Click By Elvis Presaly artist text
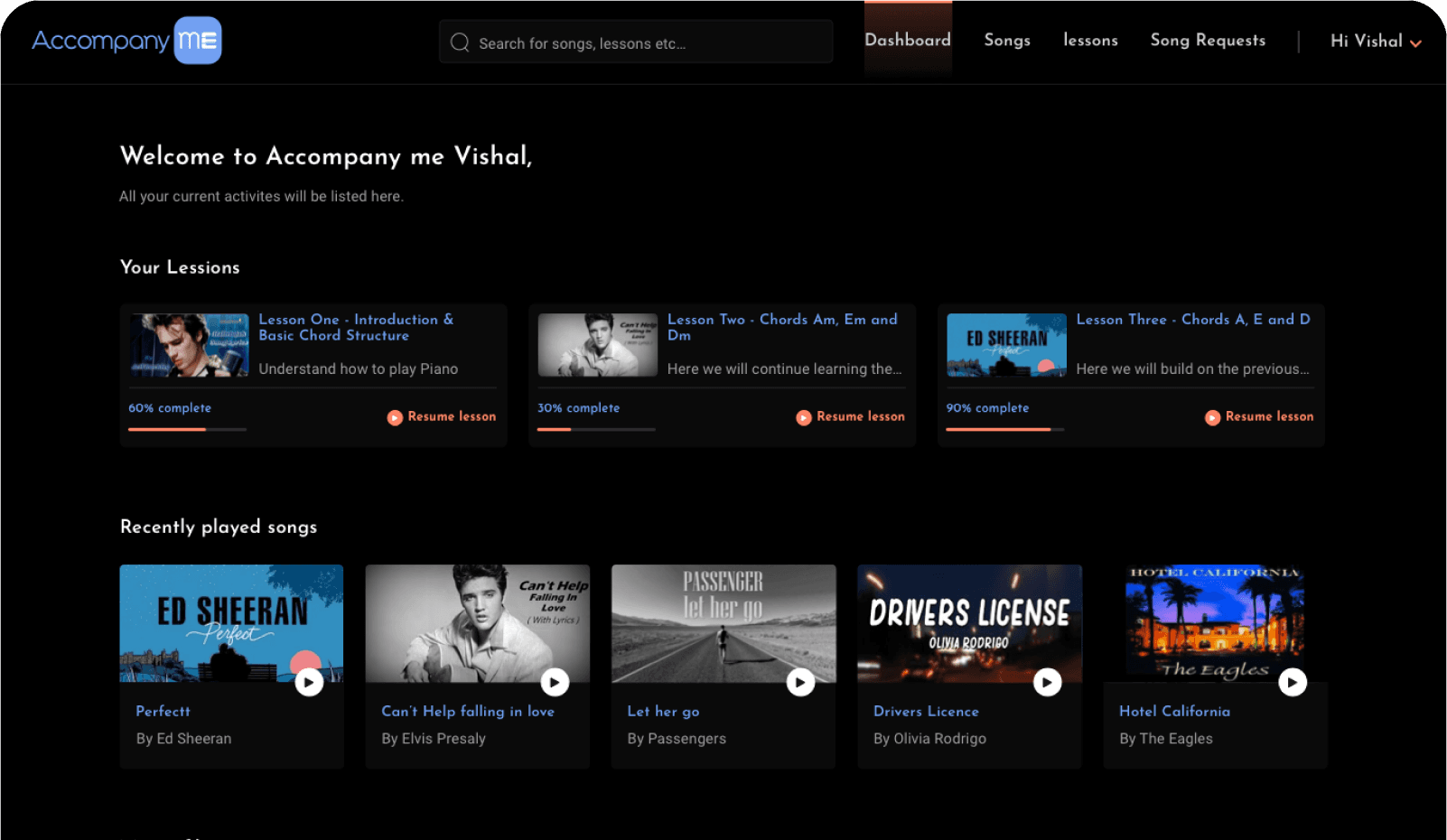 pyautogui.click(x=434, y=738)
